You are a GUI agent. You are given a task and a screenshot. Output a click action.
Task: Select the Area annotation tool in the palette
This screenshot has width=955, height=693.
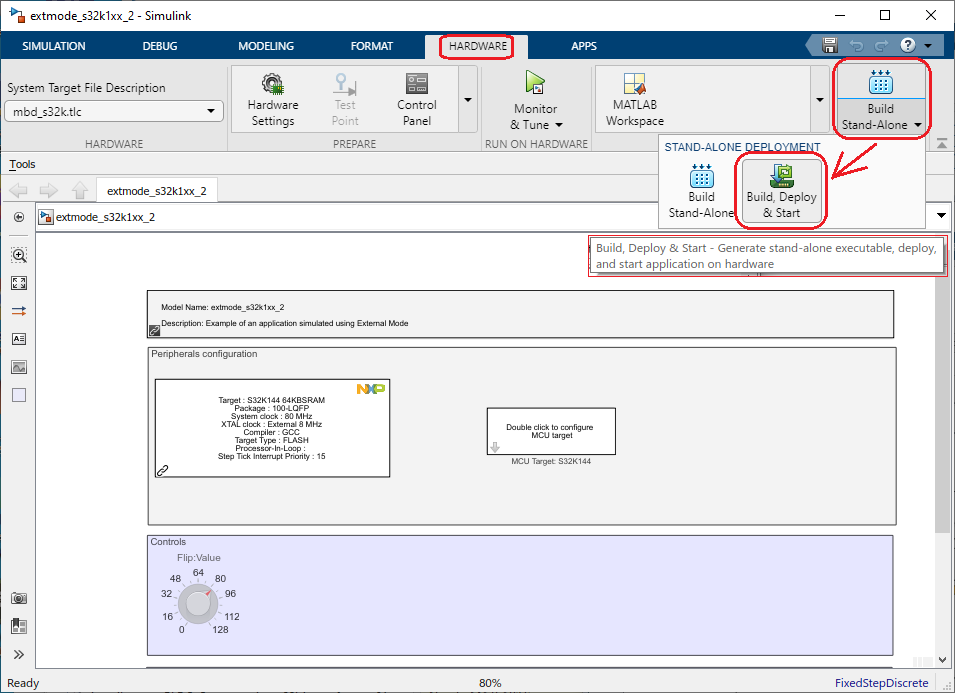coord(18,395)
